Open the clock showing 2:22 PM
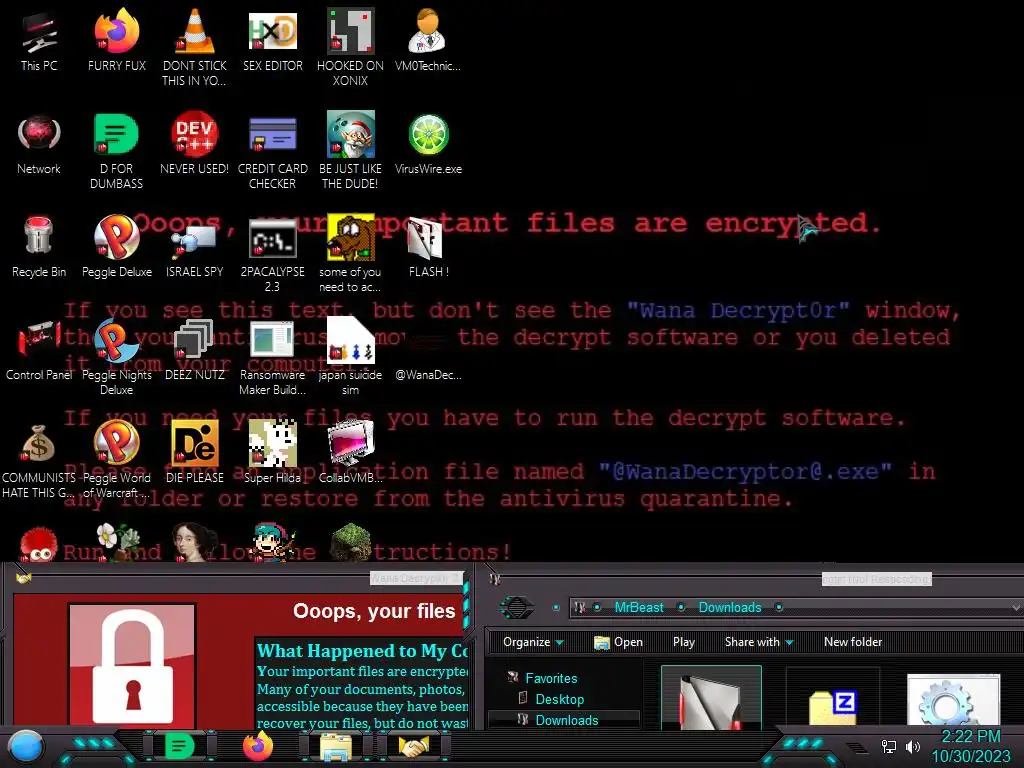 click(x=971, y=746)
